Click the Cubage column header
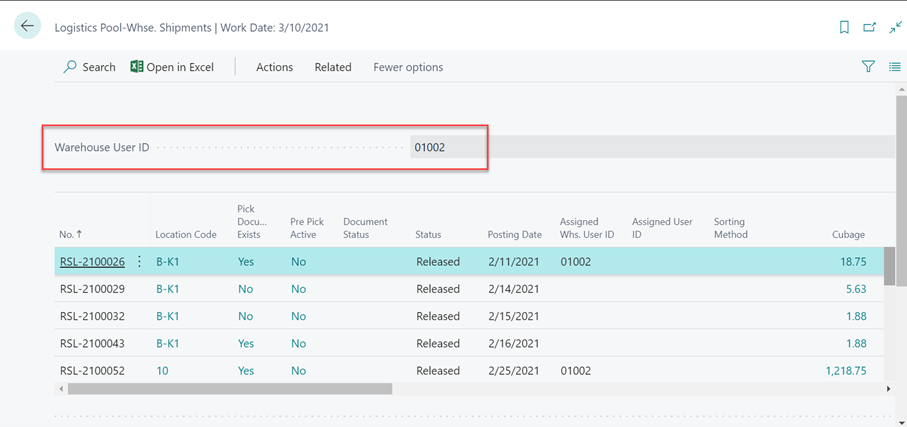Screen dimensions: 907x427 pos(847,234)
